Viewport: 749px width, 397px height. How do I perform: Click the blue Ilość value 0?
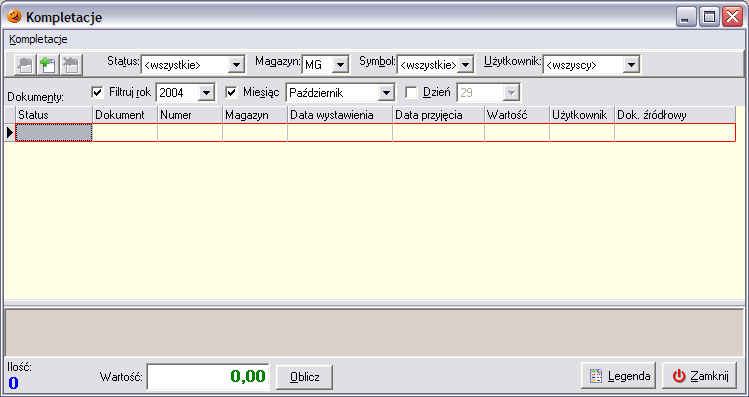click(13, 383)
